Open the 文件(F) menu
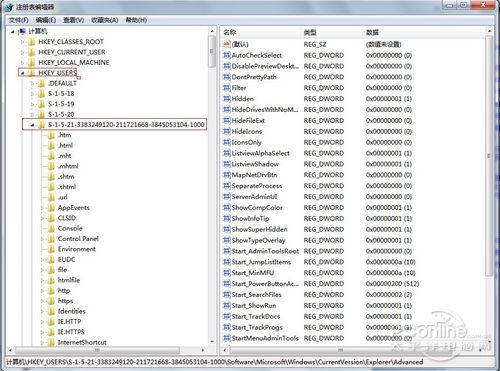 click(18, 20)
